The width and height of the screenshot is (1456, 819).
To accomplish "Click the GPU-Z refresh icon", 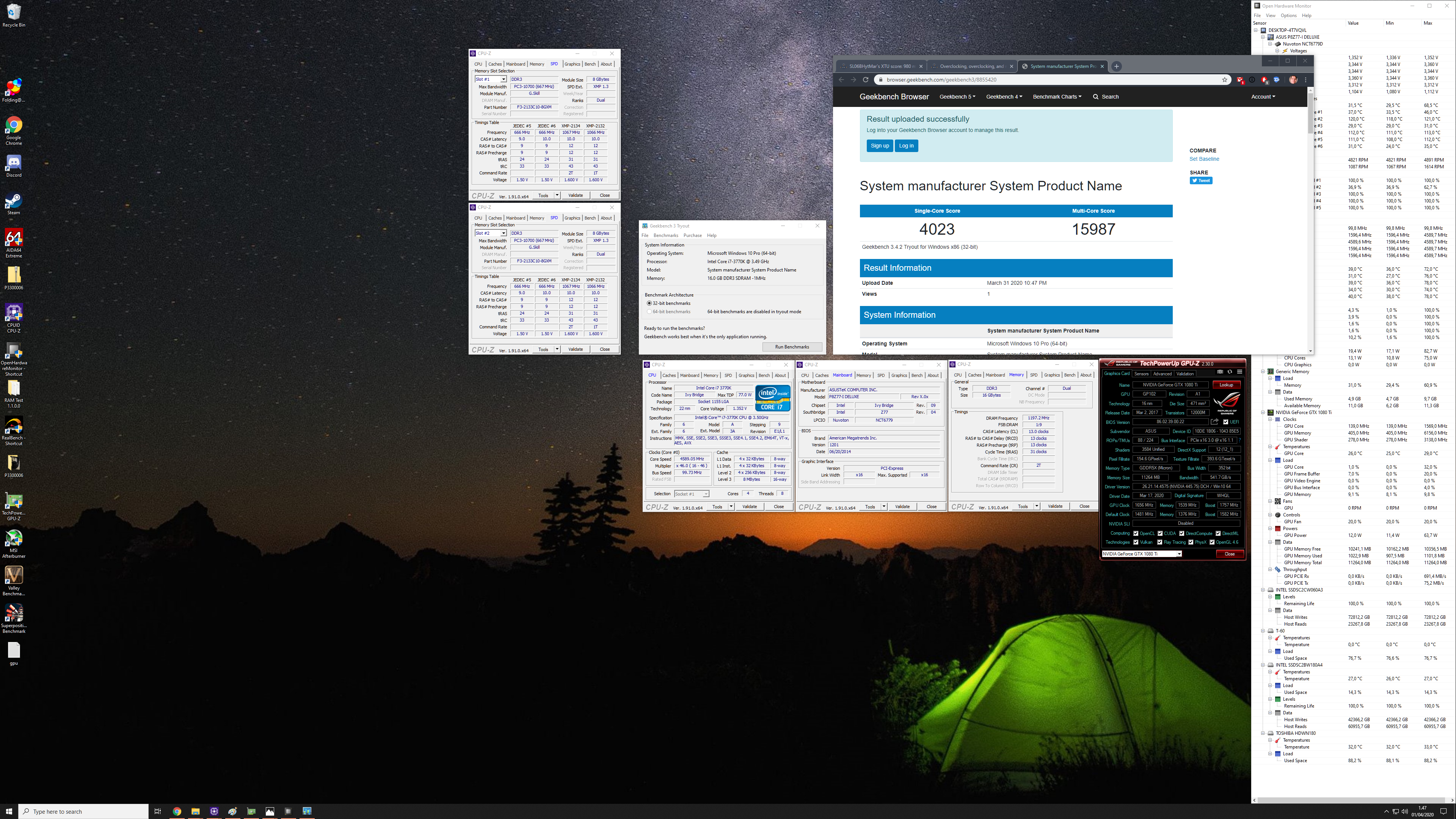I will click(1229, 372).
